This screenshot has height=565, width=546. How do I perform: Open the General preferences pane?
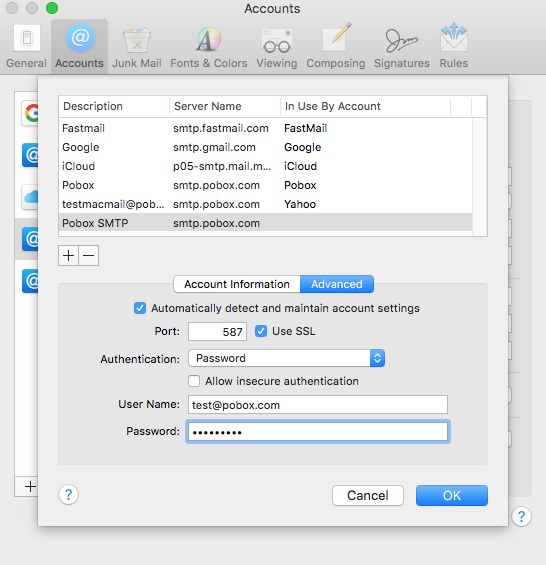26,46
